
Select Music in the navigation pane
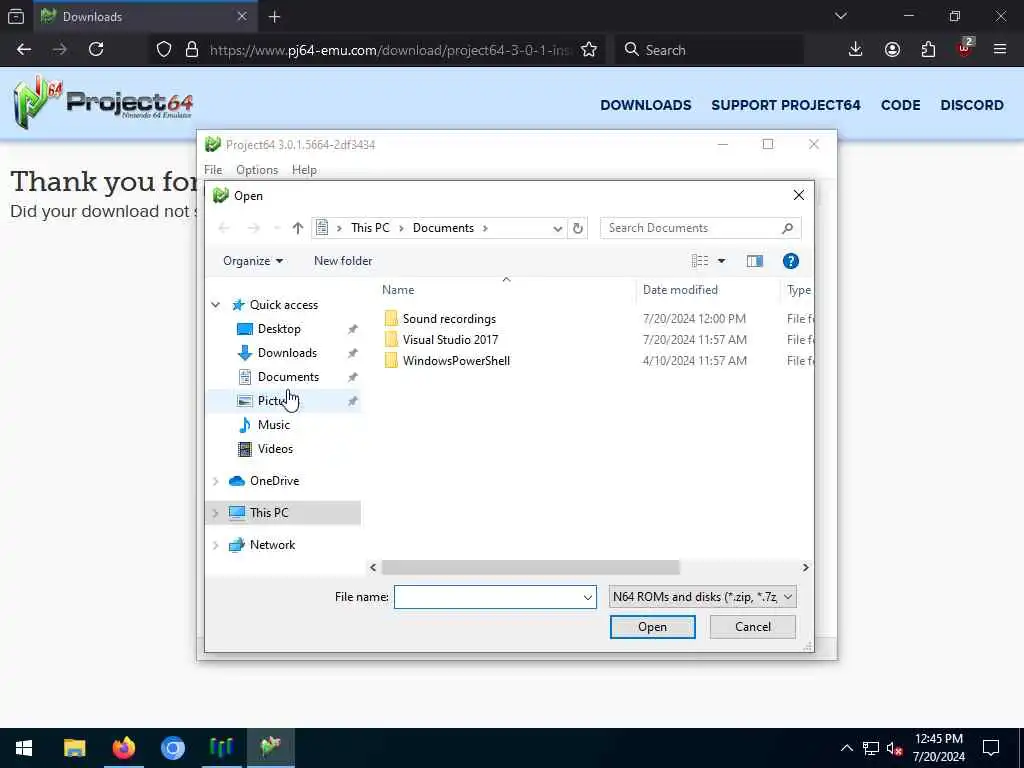click(273, 425)
